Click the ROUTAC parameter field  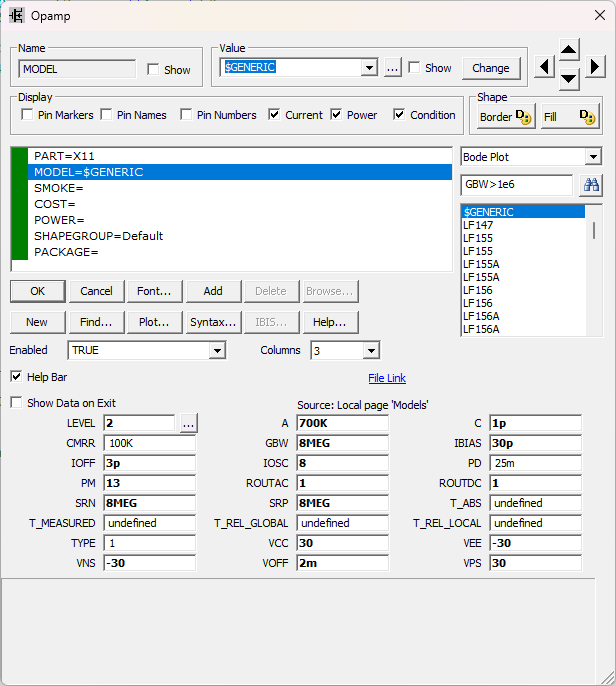coord(343,483)
